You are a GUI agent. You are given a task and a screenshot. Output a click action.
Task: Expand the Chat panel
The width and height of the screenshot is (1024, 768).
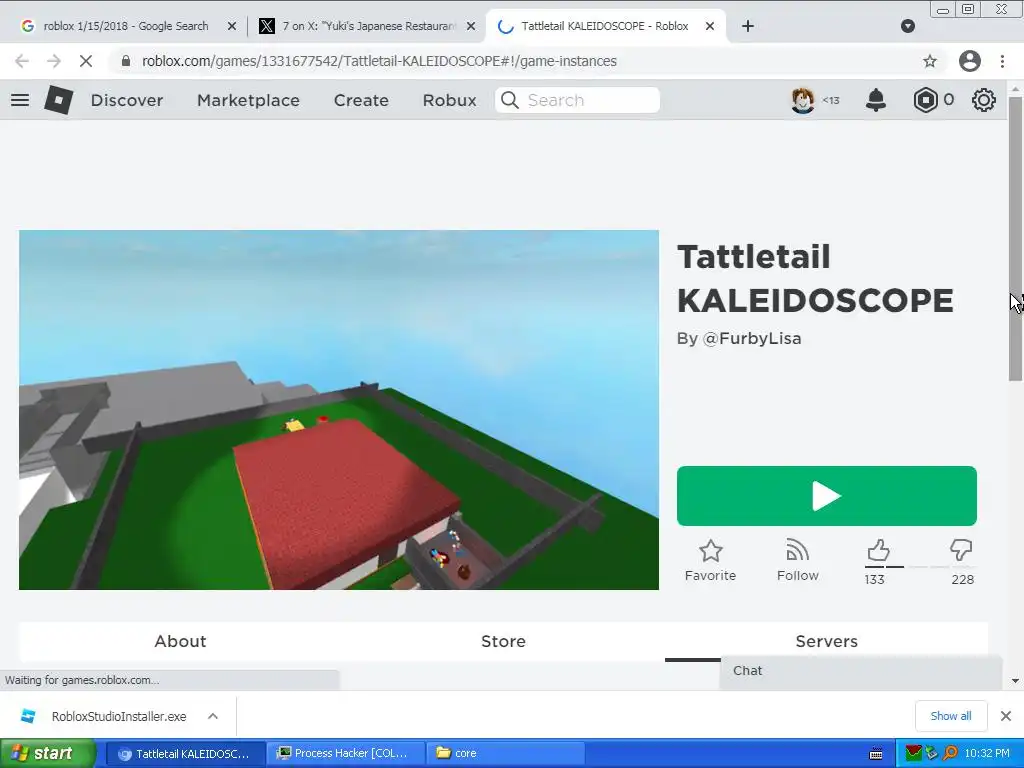click(x=861, y=671)
